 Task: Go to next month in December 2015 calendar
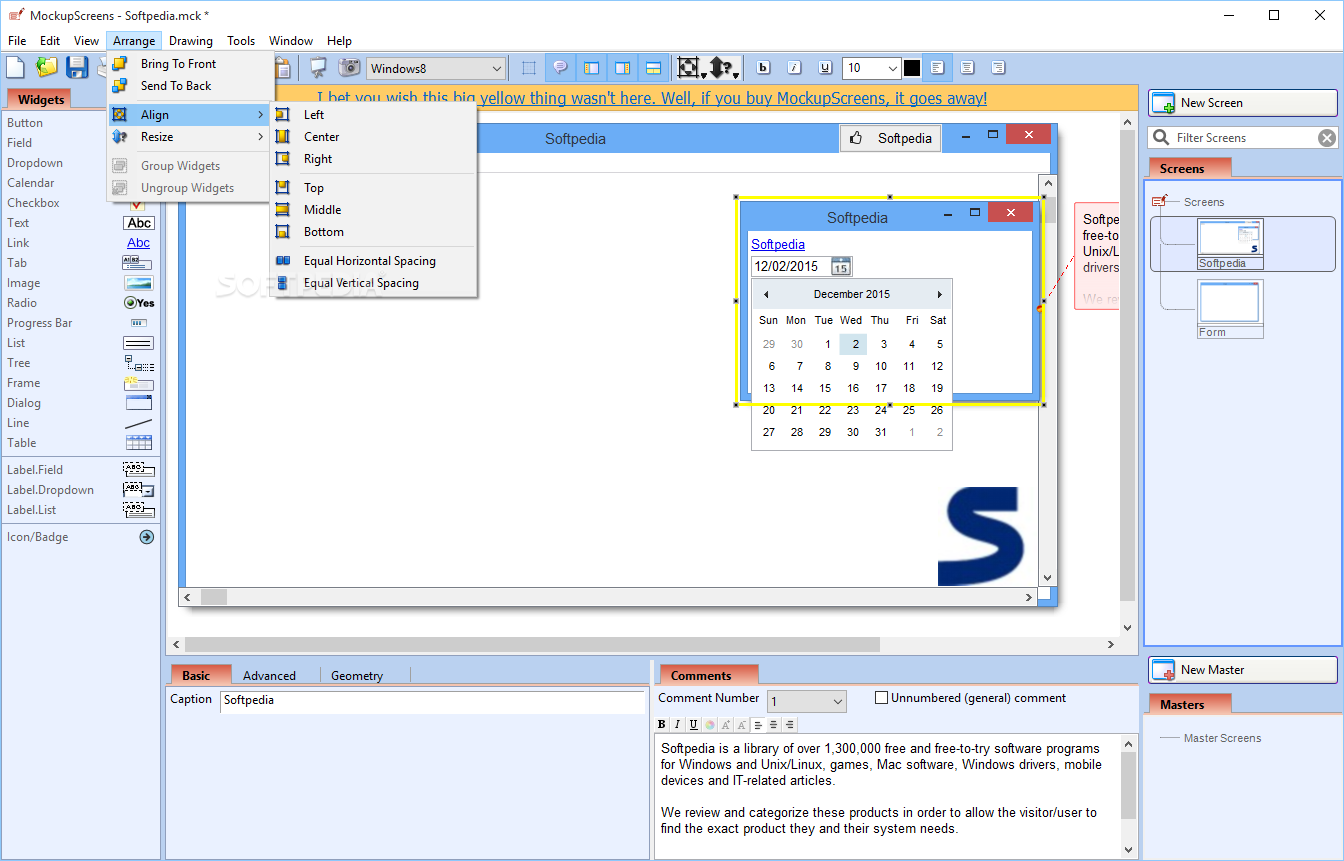(939, 295)
